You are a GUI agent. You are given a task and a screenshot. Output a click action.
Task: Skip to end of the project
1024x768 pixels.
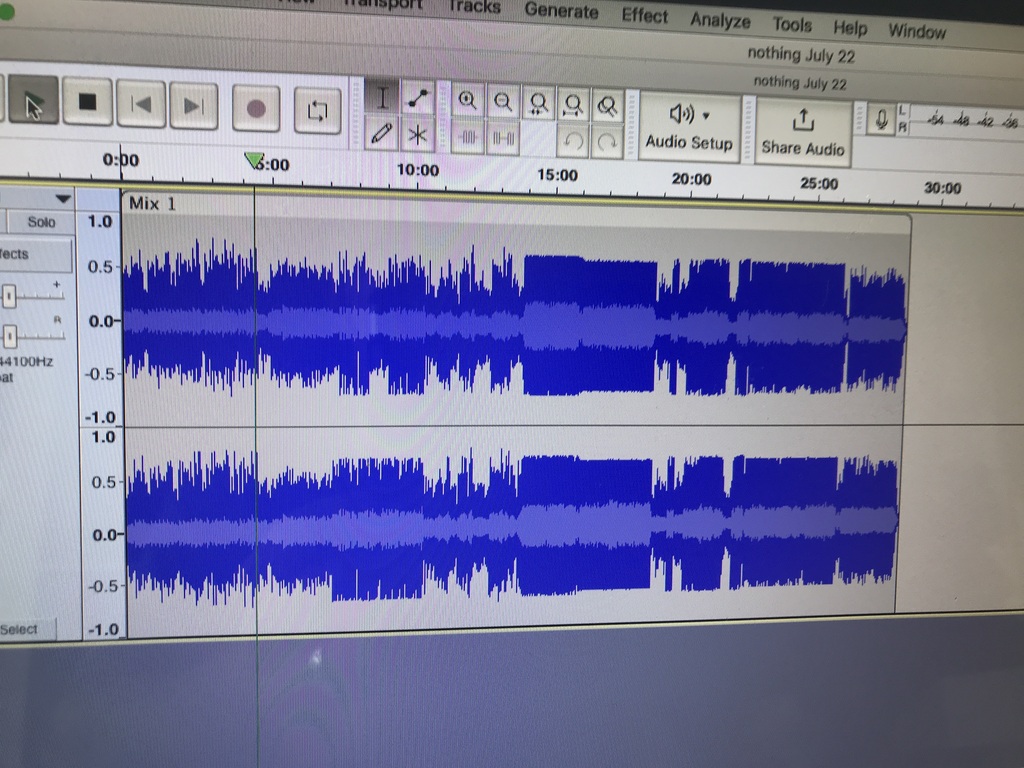pos(193,106)
